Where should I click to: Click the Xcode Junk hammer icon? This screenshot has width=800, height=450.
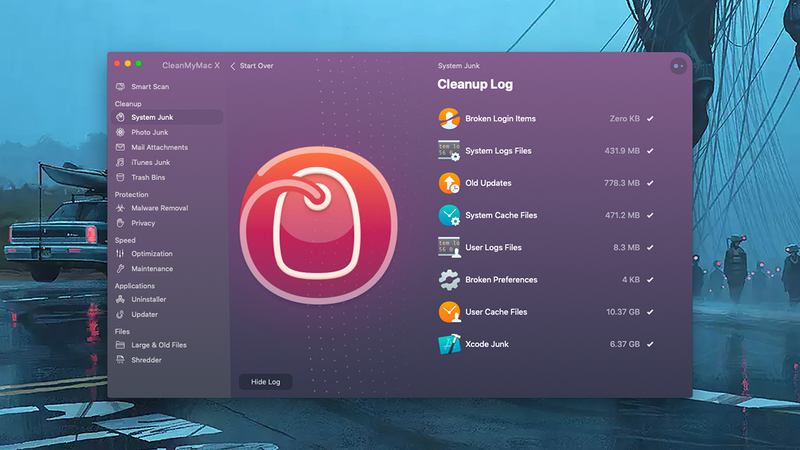449,344
